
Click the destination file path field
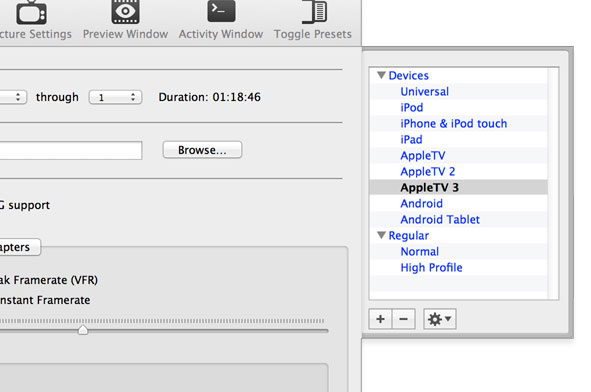pyautogui.click(x=71, y=150)
